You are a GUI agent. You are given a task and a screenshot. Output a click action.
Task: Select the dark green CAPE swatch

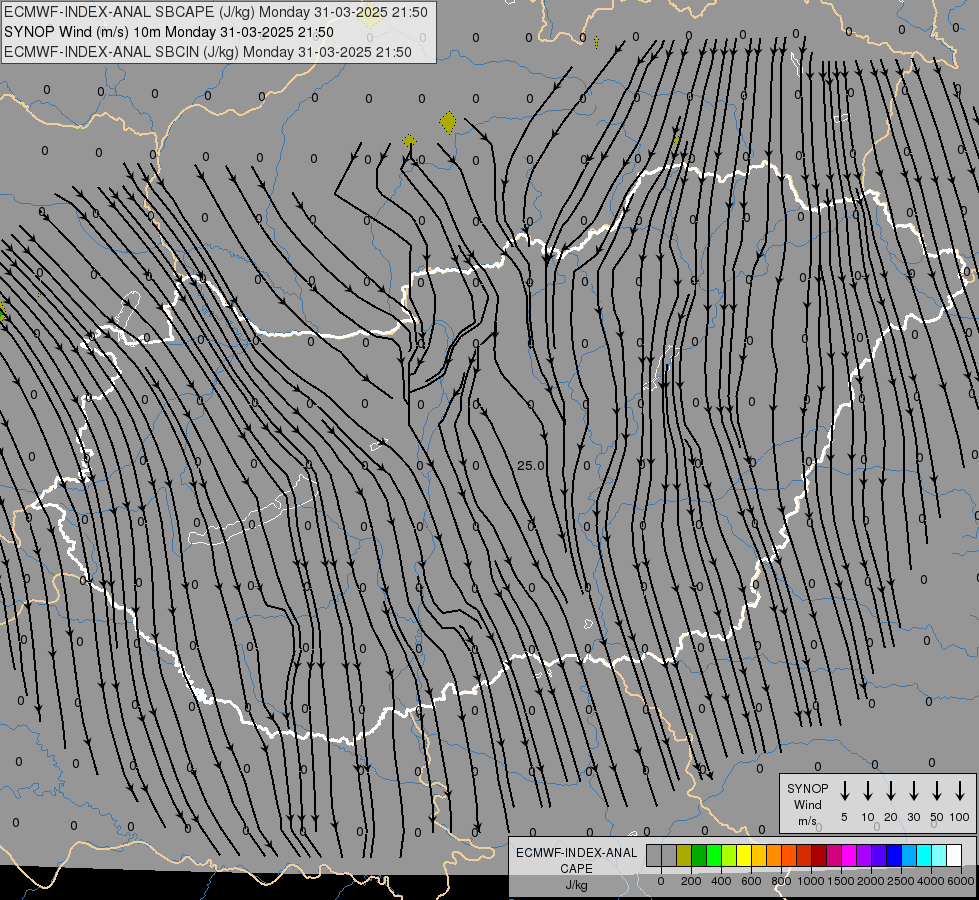point(699,856)
